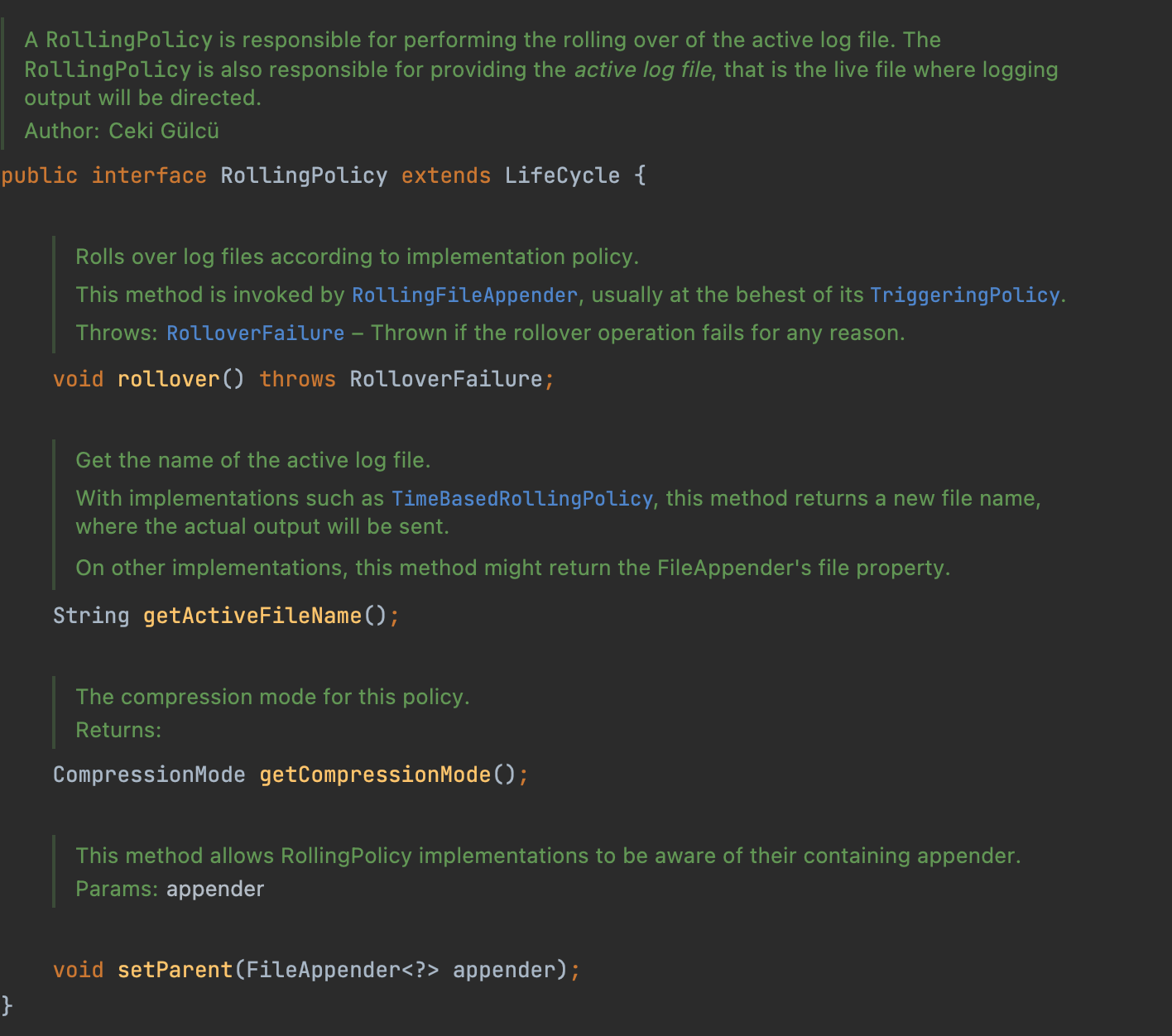The image size is (1172, 1036).
Task: Select RolloverFailure in the throws clause
Action: coord(446,379)
